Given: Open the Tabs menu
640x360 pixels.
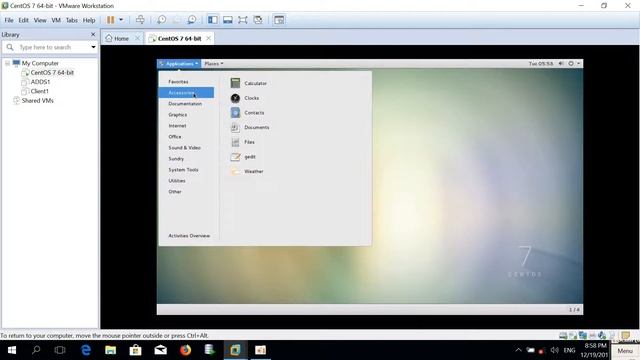Looking at the screenshot, I should pyautogui.click(x=72, y=20).
